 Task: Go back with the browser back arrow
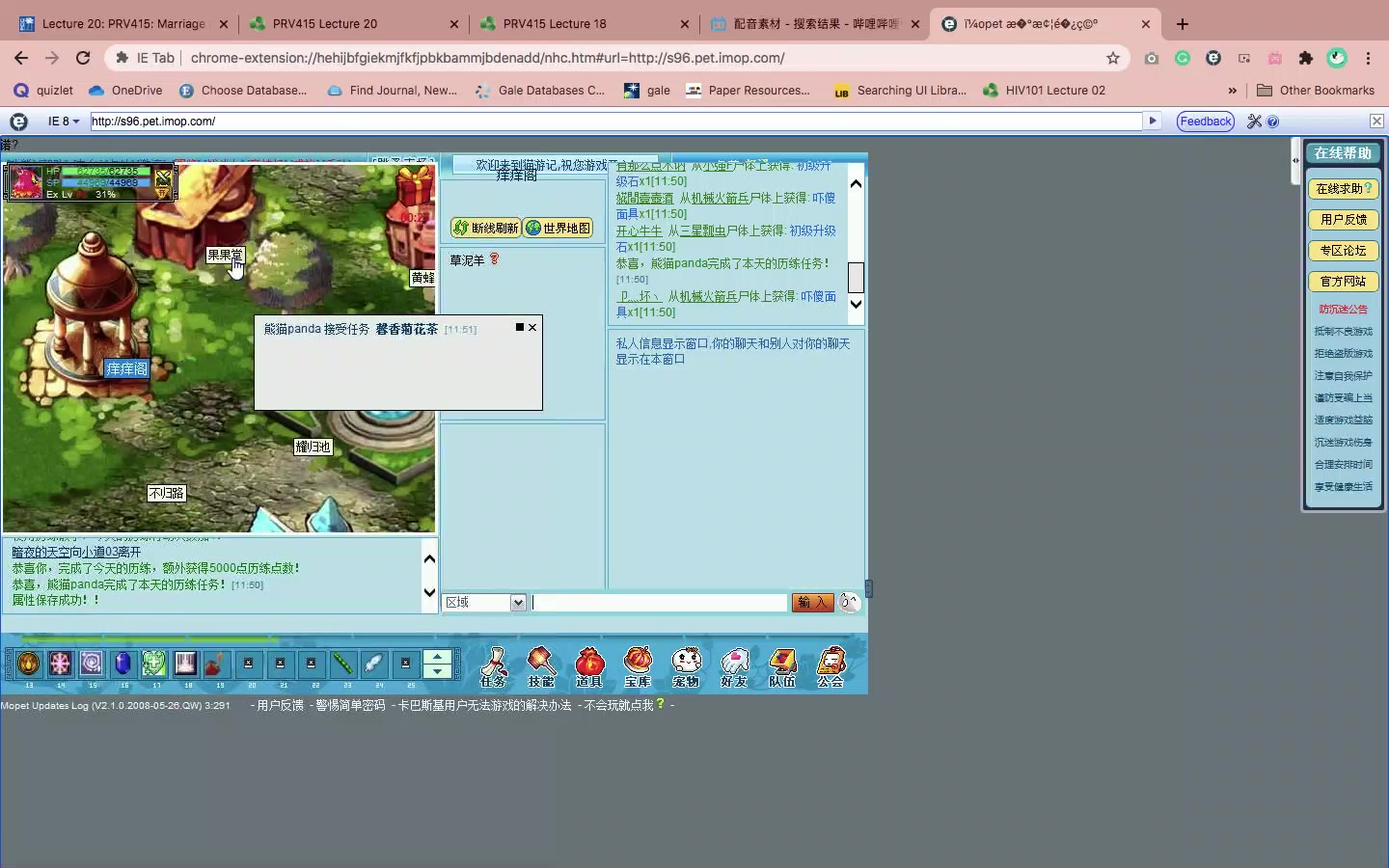[x=21, y=58]
